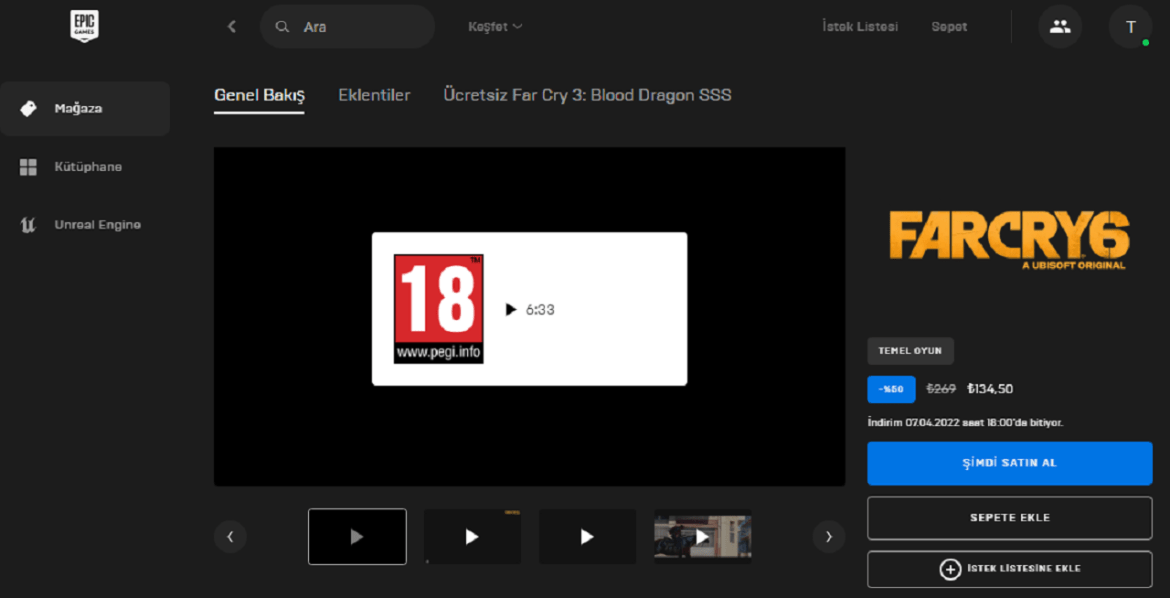Click the SEPETE EKLE button

coord(1010,517)
